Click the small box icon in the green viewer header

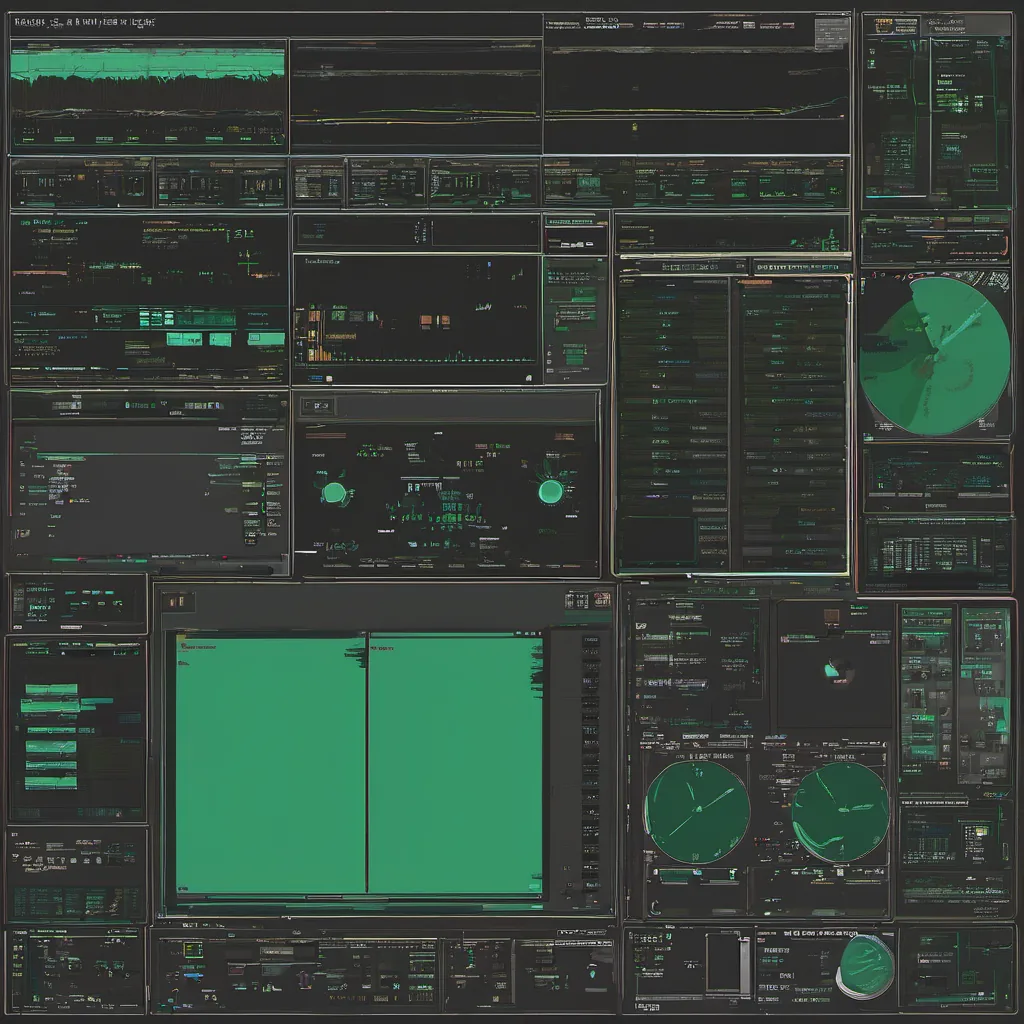(178, 601)
